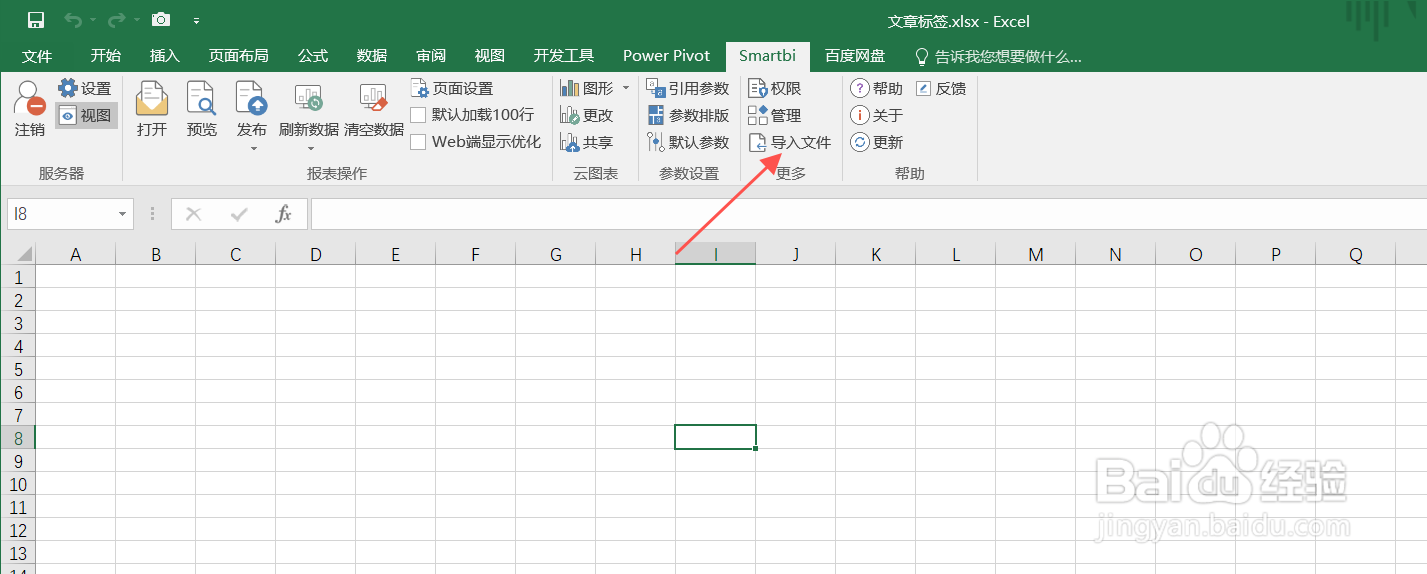Enable the Web端显示优化 checkbox
Screen dimensions: 1427x574
418,142
